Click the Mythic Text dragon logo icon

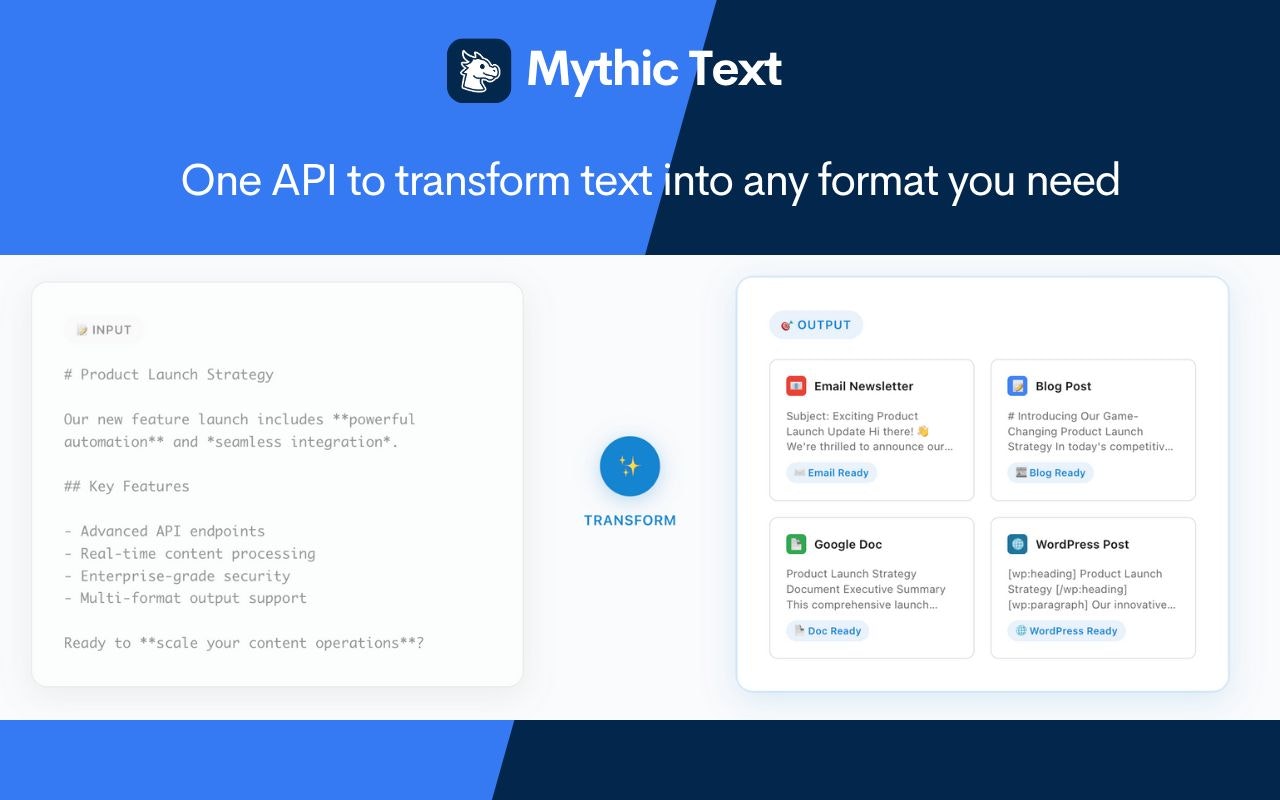479,71
